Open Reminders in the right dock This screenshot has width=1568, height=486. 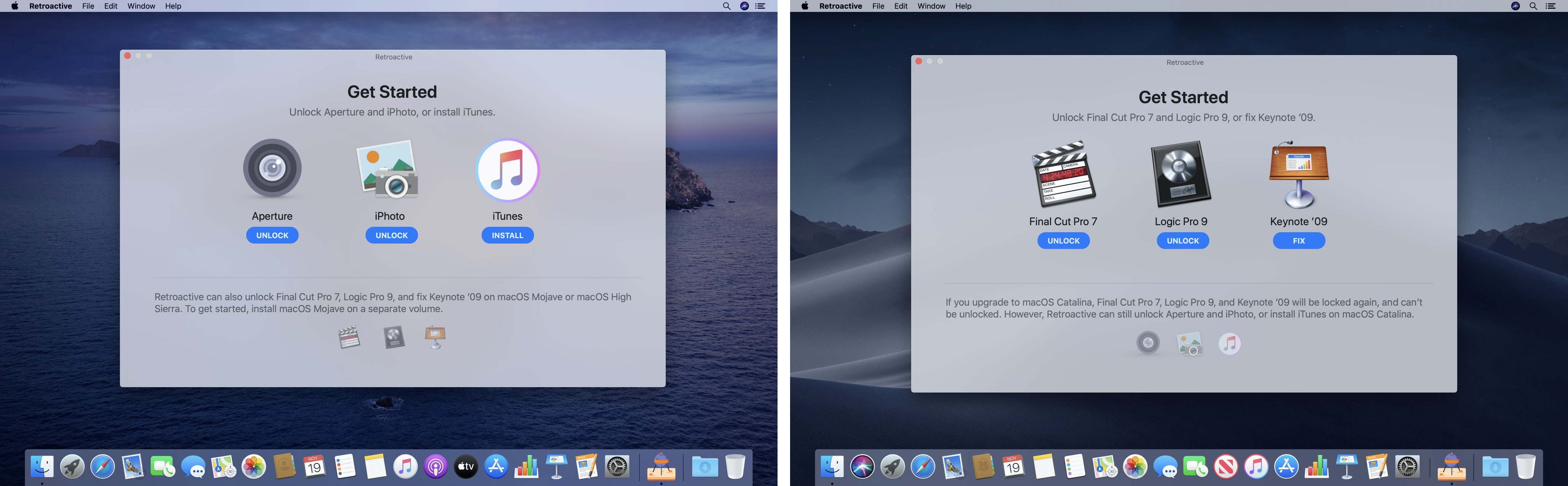click(x=1074, y=467)
